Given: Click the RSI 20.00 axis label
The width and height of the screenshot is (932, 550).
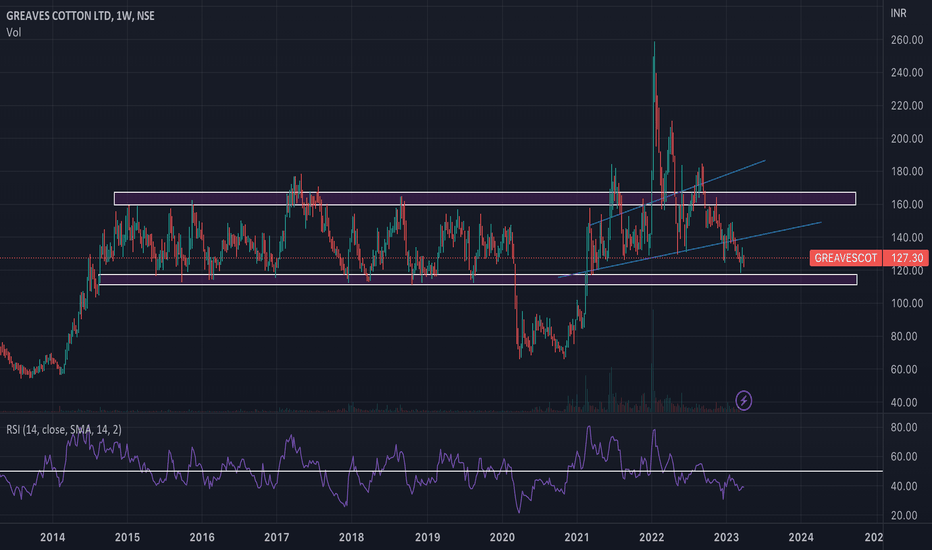Looking at the screenshot, I should tap(904, 516).
